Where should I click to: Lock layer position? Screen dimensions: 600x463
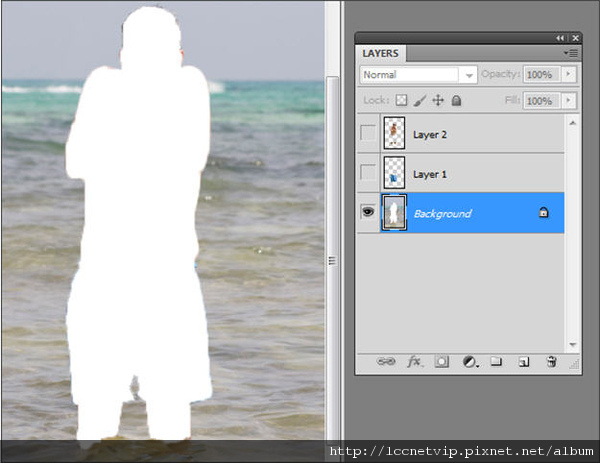tap(438, 100)
